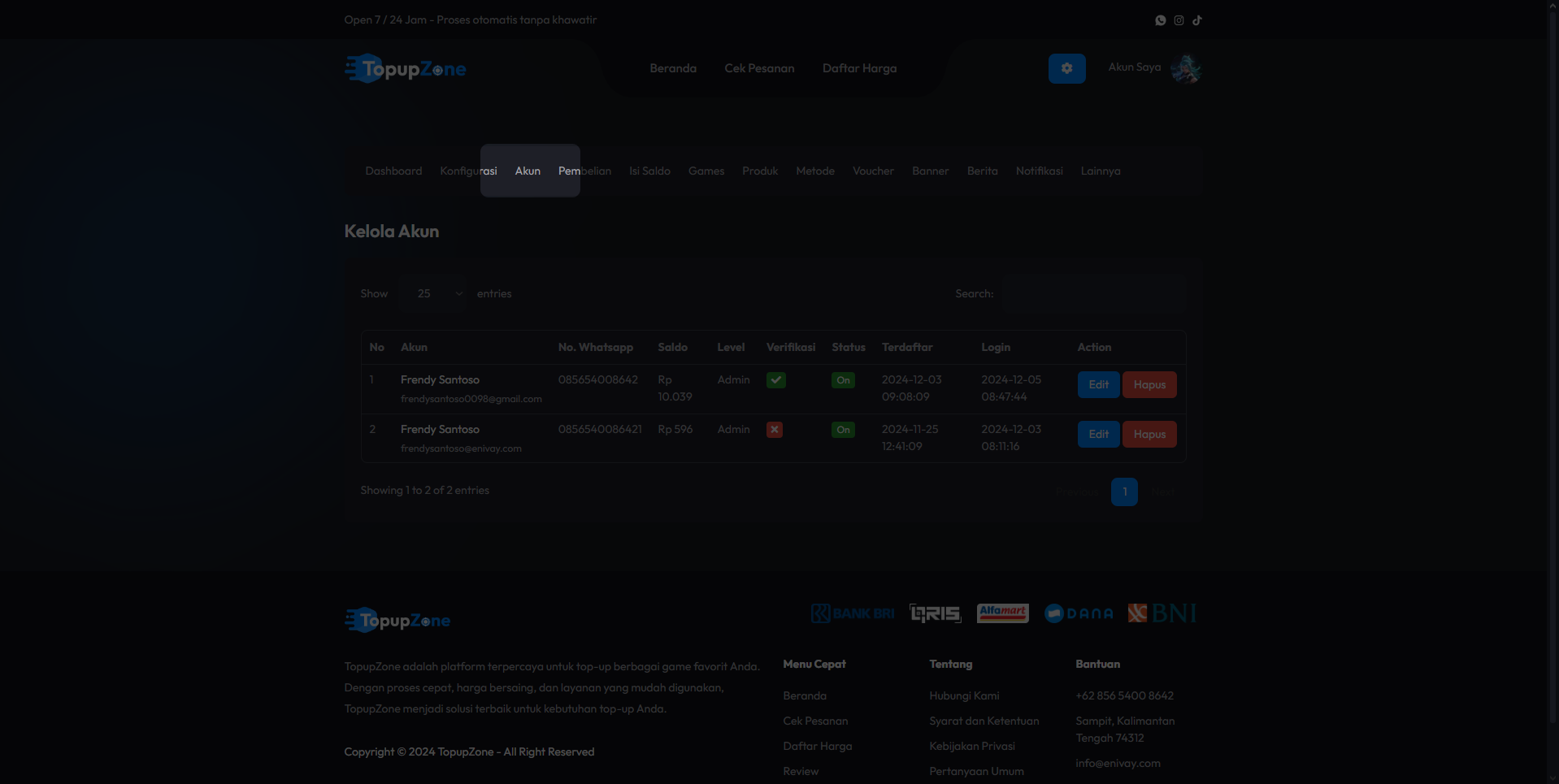Click red unverified X for frendysantoso@enivay.com
Image resolution: width=1559 pixels, height=784 pixels.
[x=775, y=430]
